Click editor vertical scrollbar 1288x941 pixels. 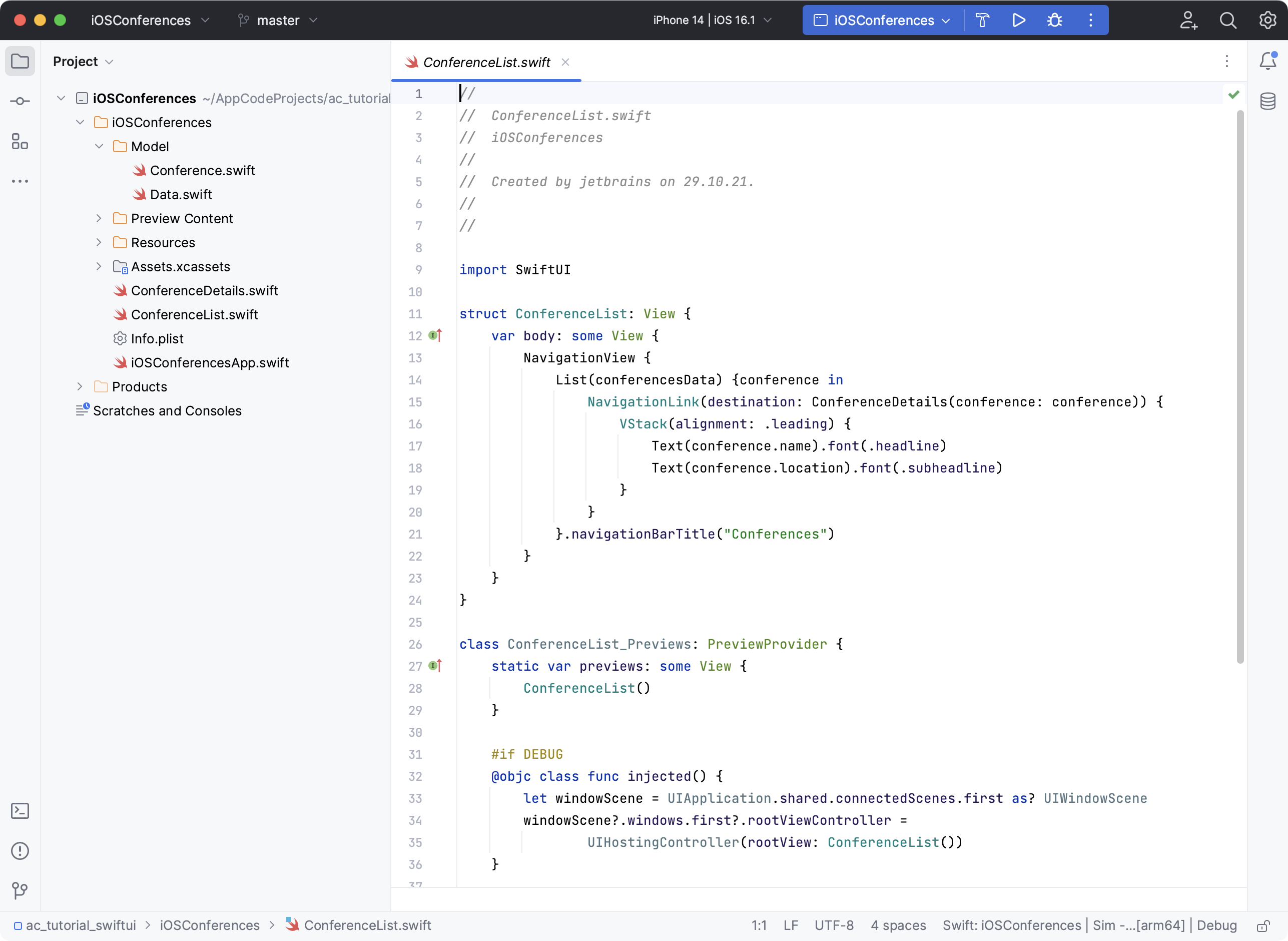tap(1240, 387)
